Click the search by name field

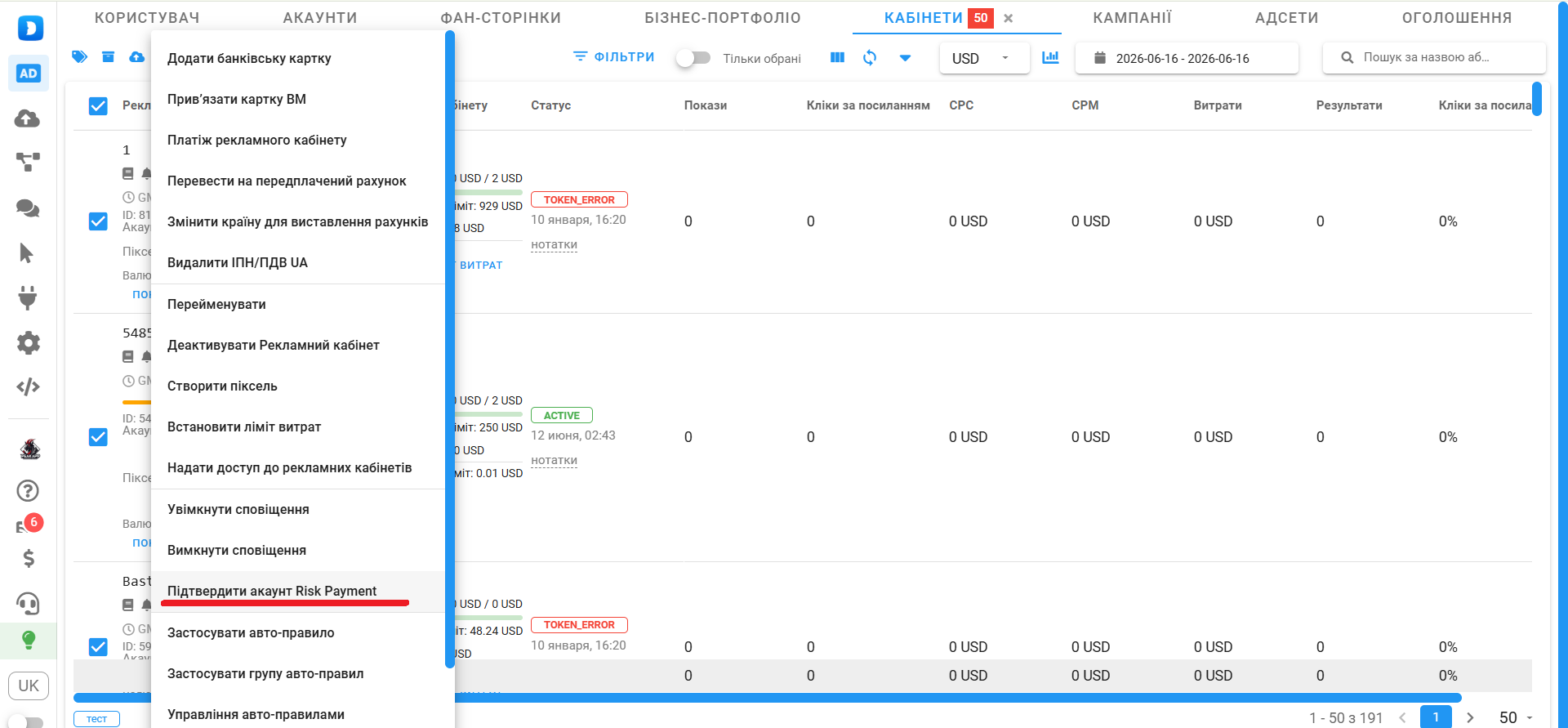1434,57
